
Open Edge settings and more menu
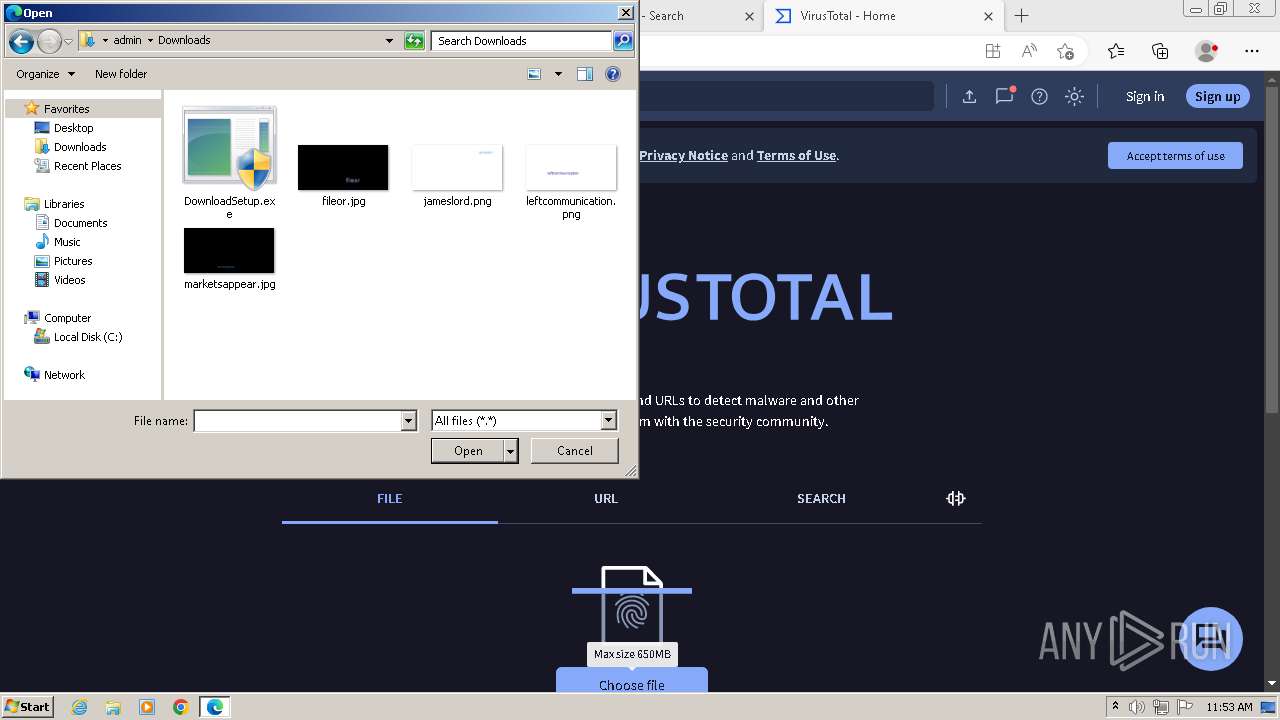click(x=1252, y=51)
